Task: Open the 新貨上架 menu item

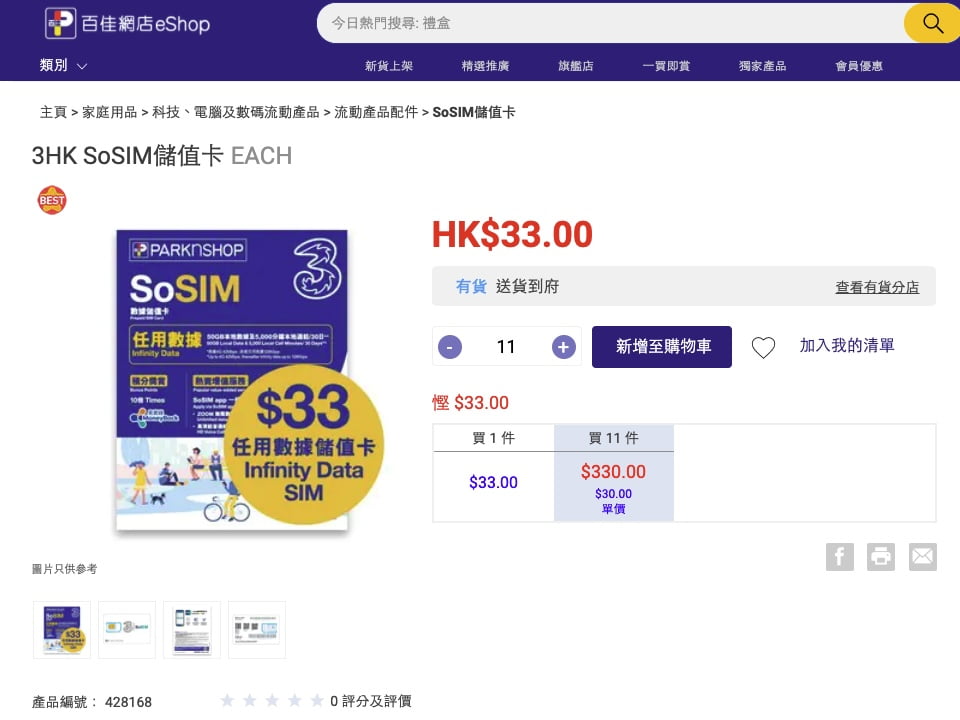Action: (x=388, y=66)
